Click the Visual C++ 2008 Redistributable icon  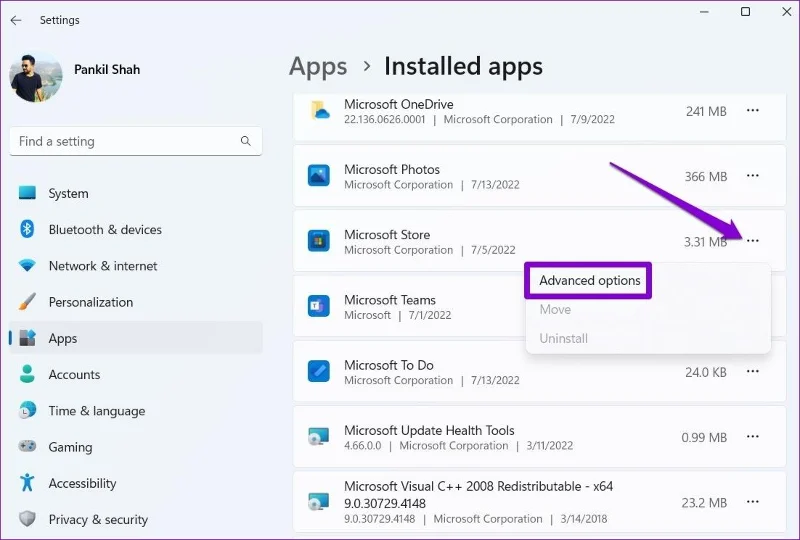pos(319,502)
